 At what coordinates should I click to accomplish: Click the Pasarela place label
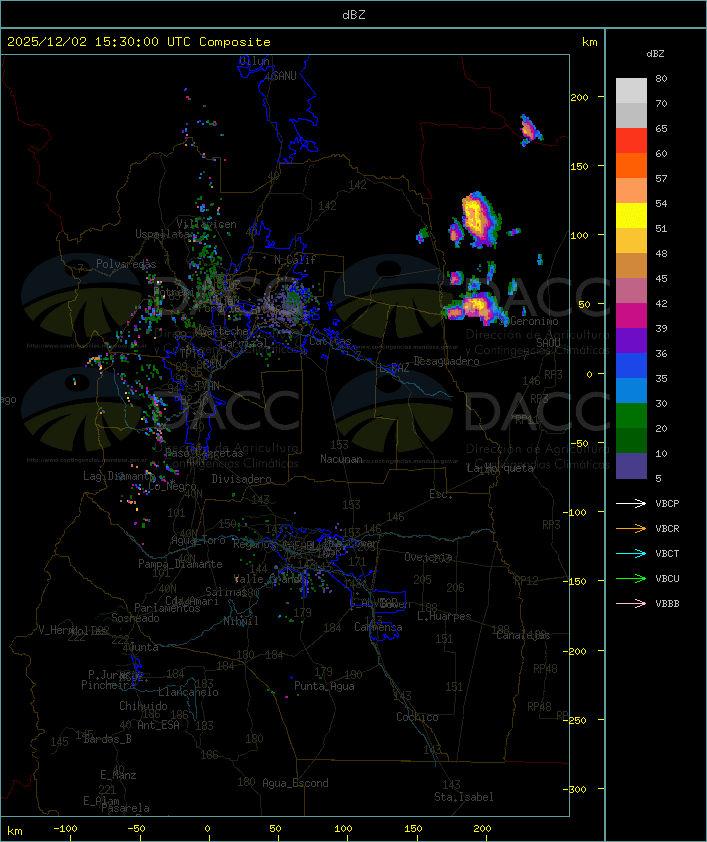125,808
